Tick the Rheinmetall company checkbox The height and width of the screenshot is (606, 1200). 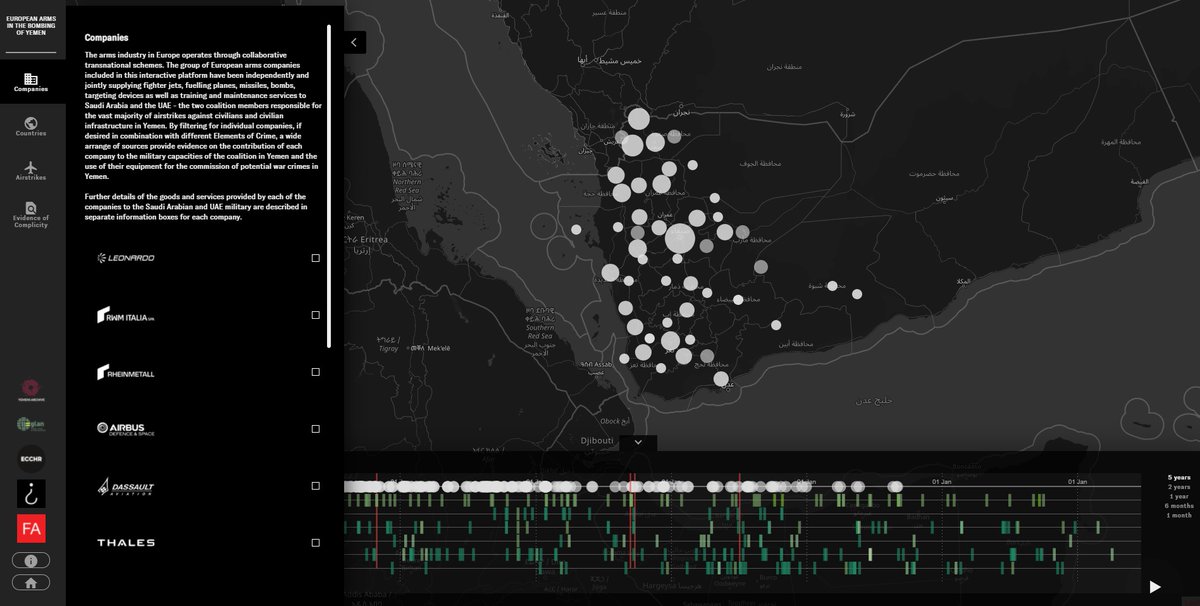click(x=316, y=372)
